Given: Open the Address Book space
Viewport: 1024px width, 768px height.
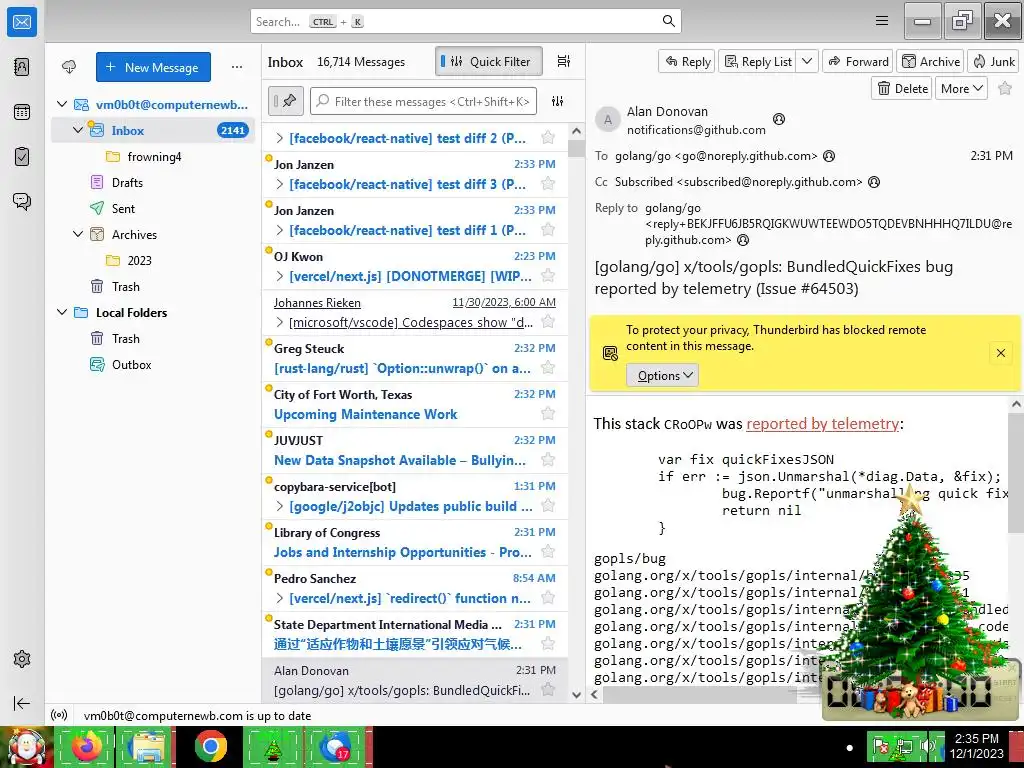Looking at the screenshot, I should point(22,67).
